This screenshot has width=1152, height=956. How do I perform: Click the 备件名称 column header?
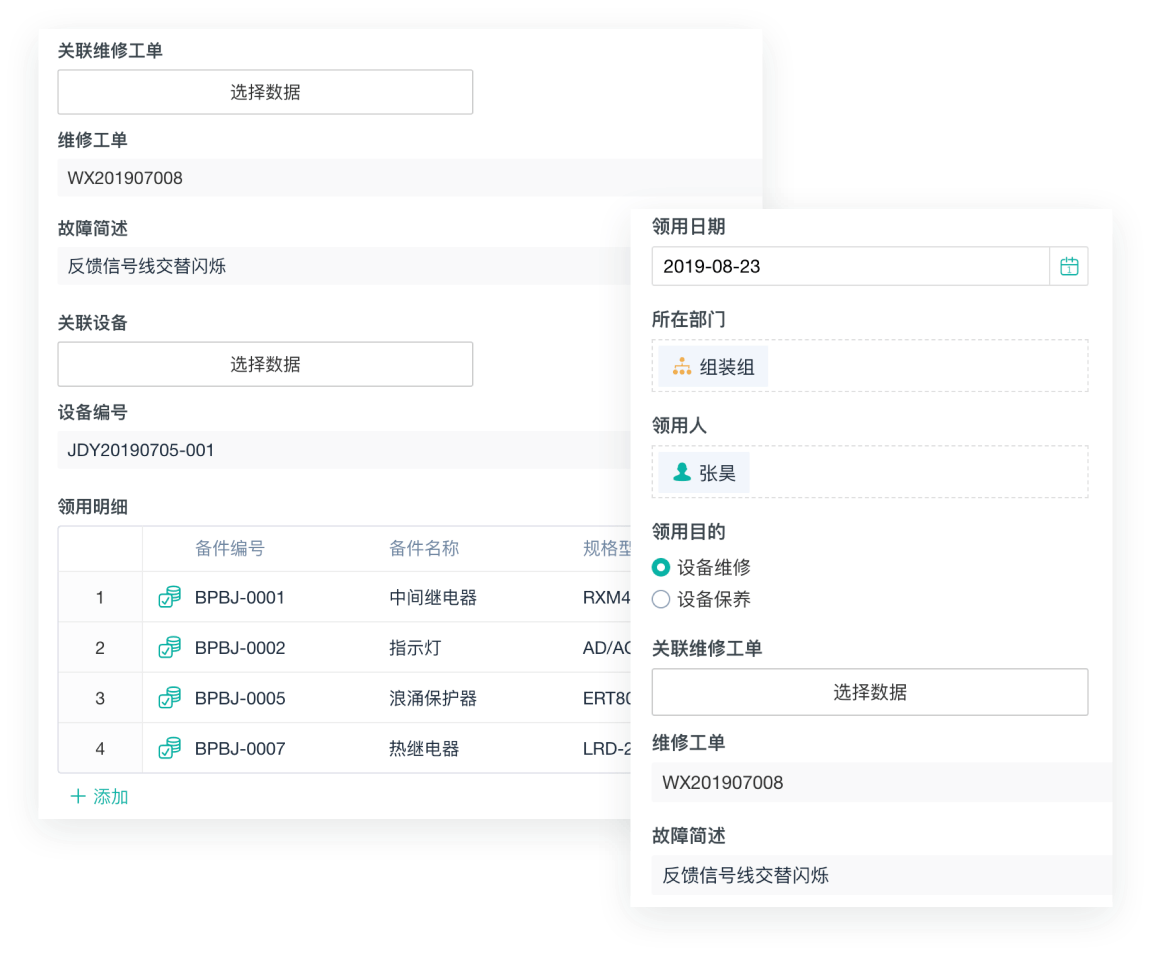(x=424, y=548)
